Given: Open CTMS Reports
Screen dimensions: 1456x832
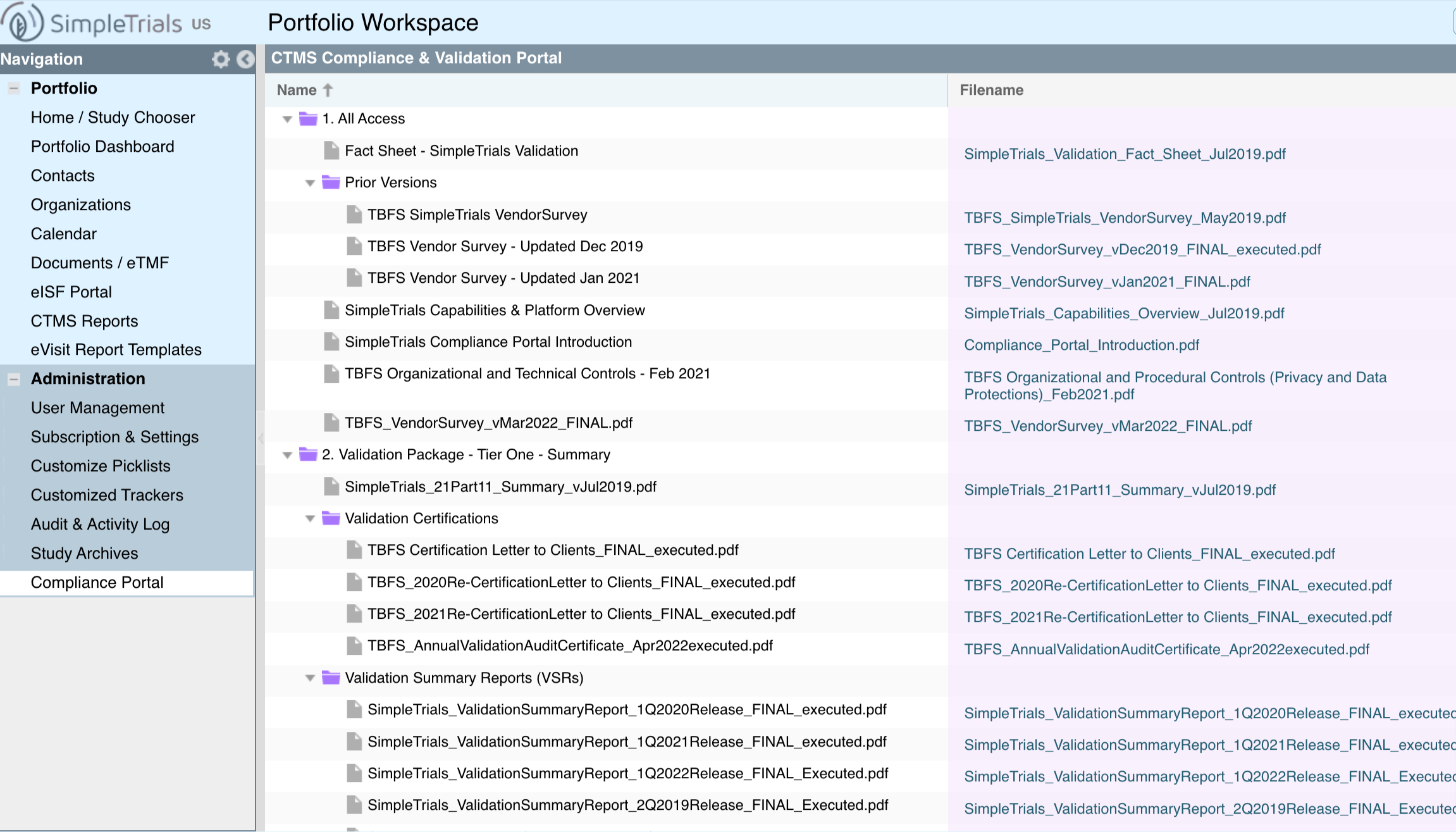Looking at the screenshot, I should pos(84,321).
